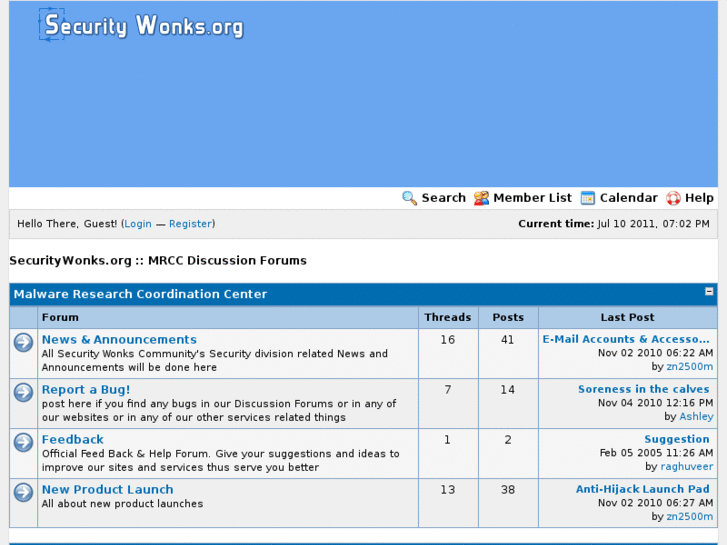Click the post count 41

tap(508, 340)
